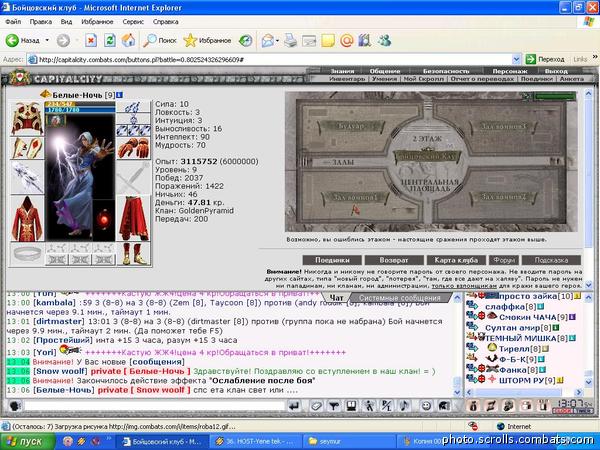The width and height of the screenshot is (600, 450).
Task: Open the smiley emoticons icon in chat bar
Action: pyautogui.click(x=426, y=406)
